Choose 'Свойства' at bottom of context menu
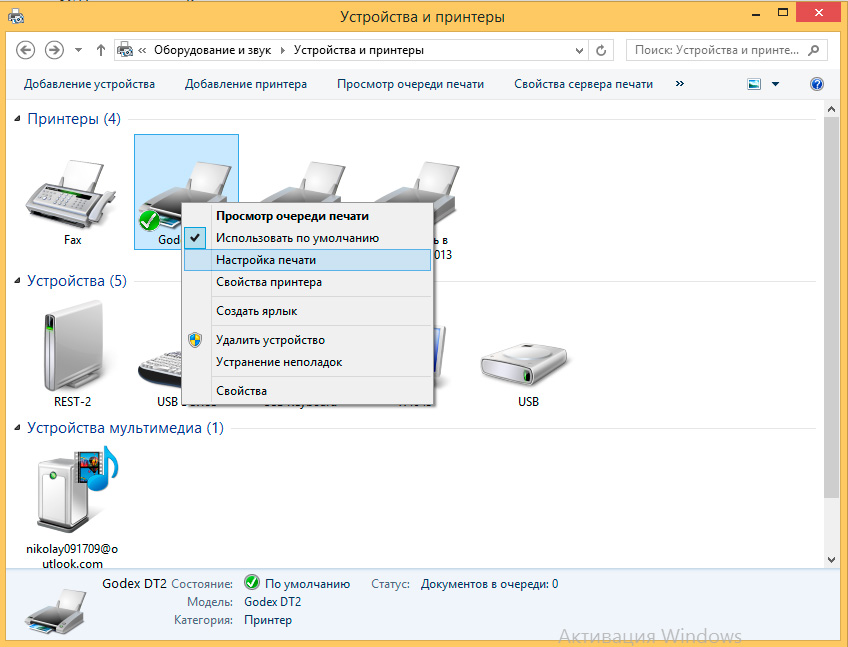 coord(307,391)
